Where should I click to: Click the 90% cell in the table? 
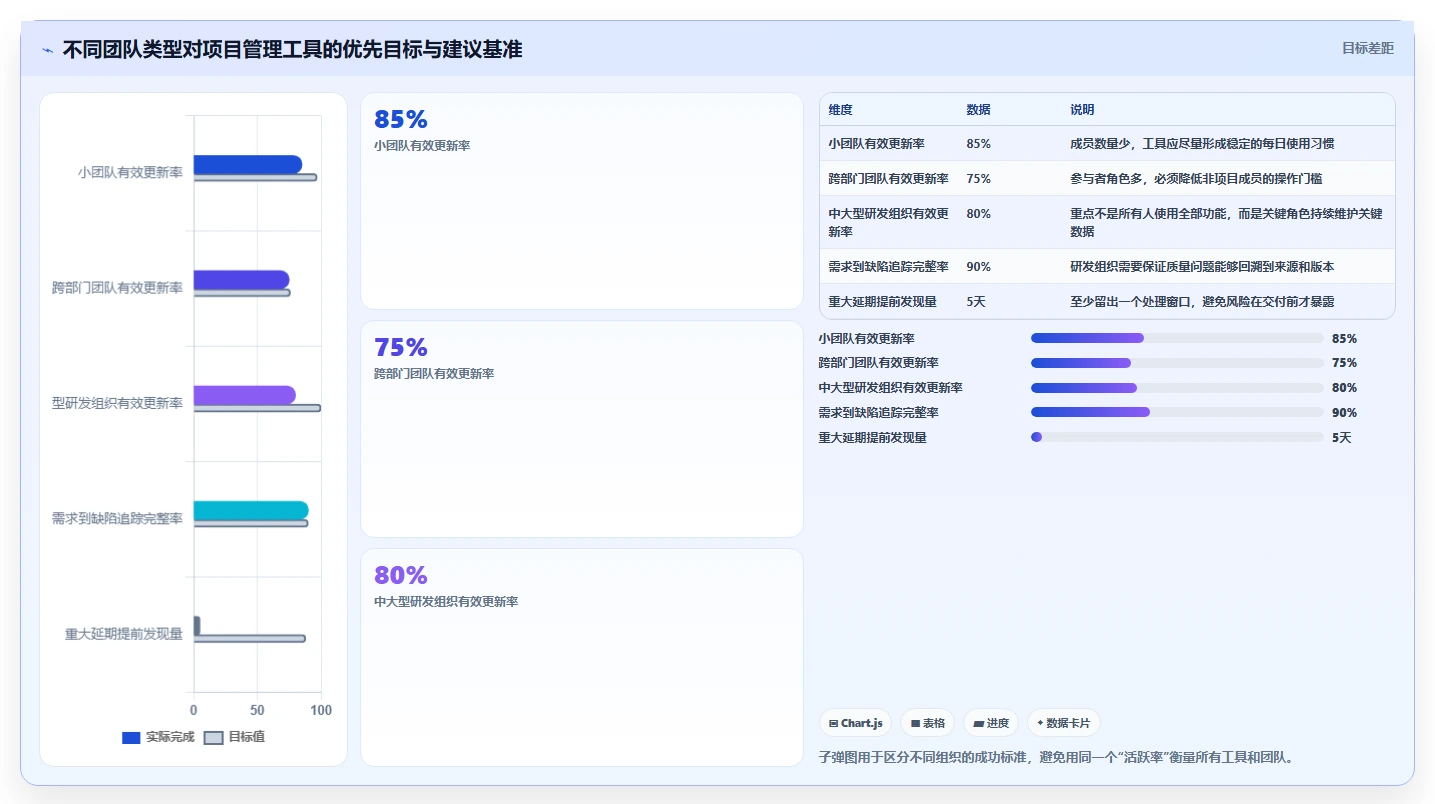979,267
